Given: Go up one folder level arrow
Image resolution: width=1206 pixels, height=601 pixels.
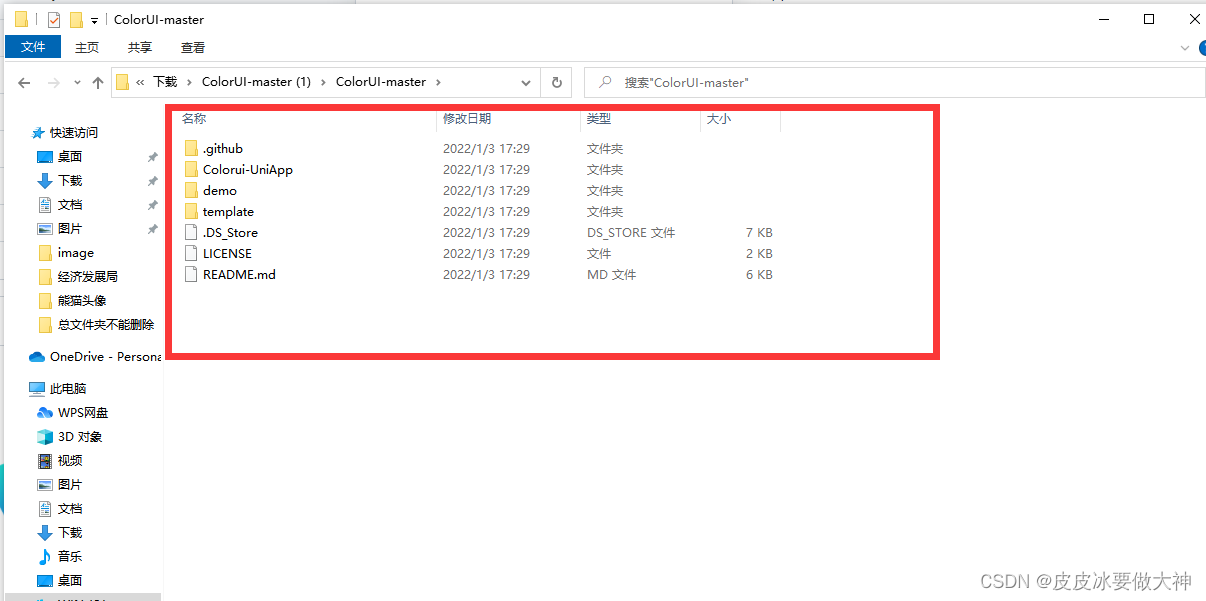Looking at the screenshot, I should (x=97, y=83).
